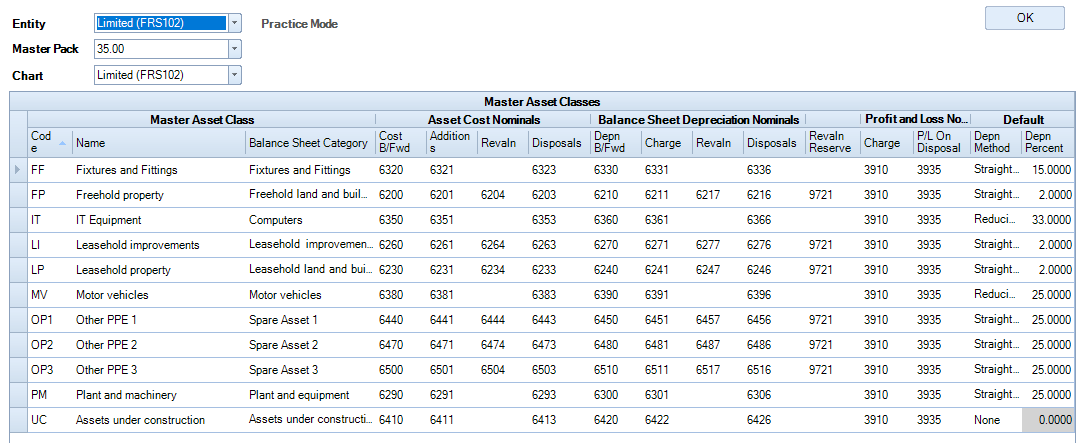Select the Spare Asset 3 category cell
This screenshot has width=1080, height=443.
[x=310, y=370]
